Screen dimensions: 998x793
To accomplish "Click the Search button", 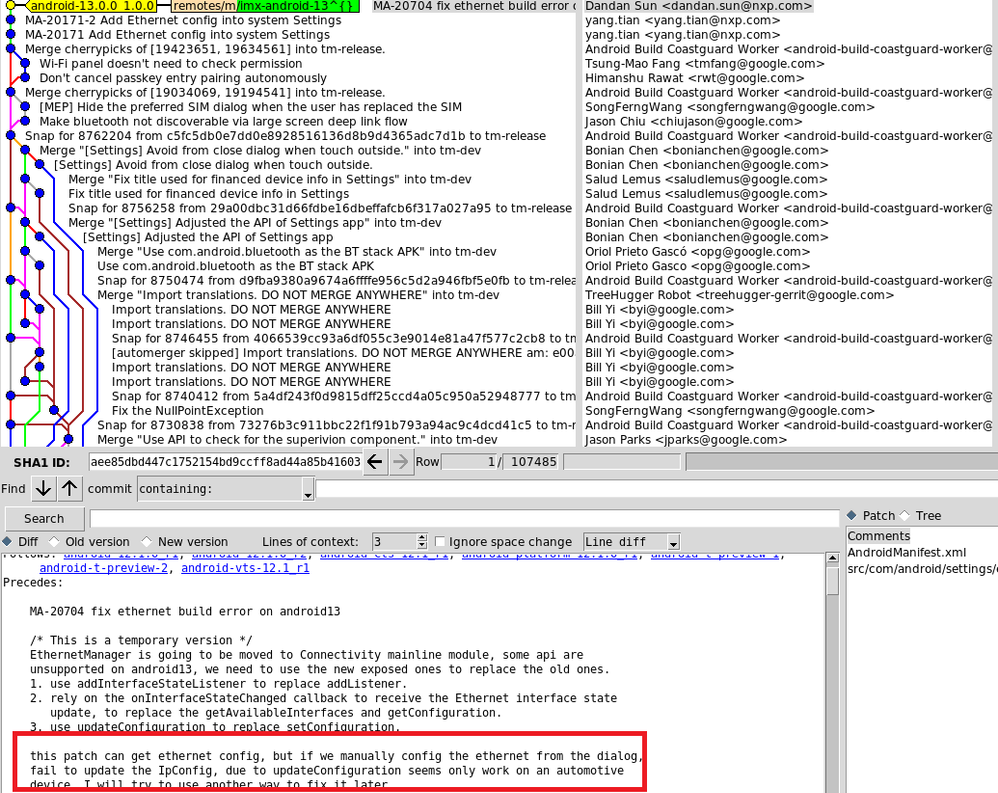I will [44, 519].
